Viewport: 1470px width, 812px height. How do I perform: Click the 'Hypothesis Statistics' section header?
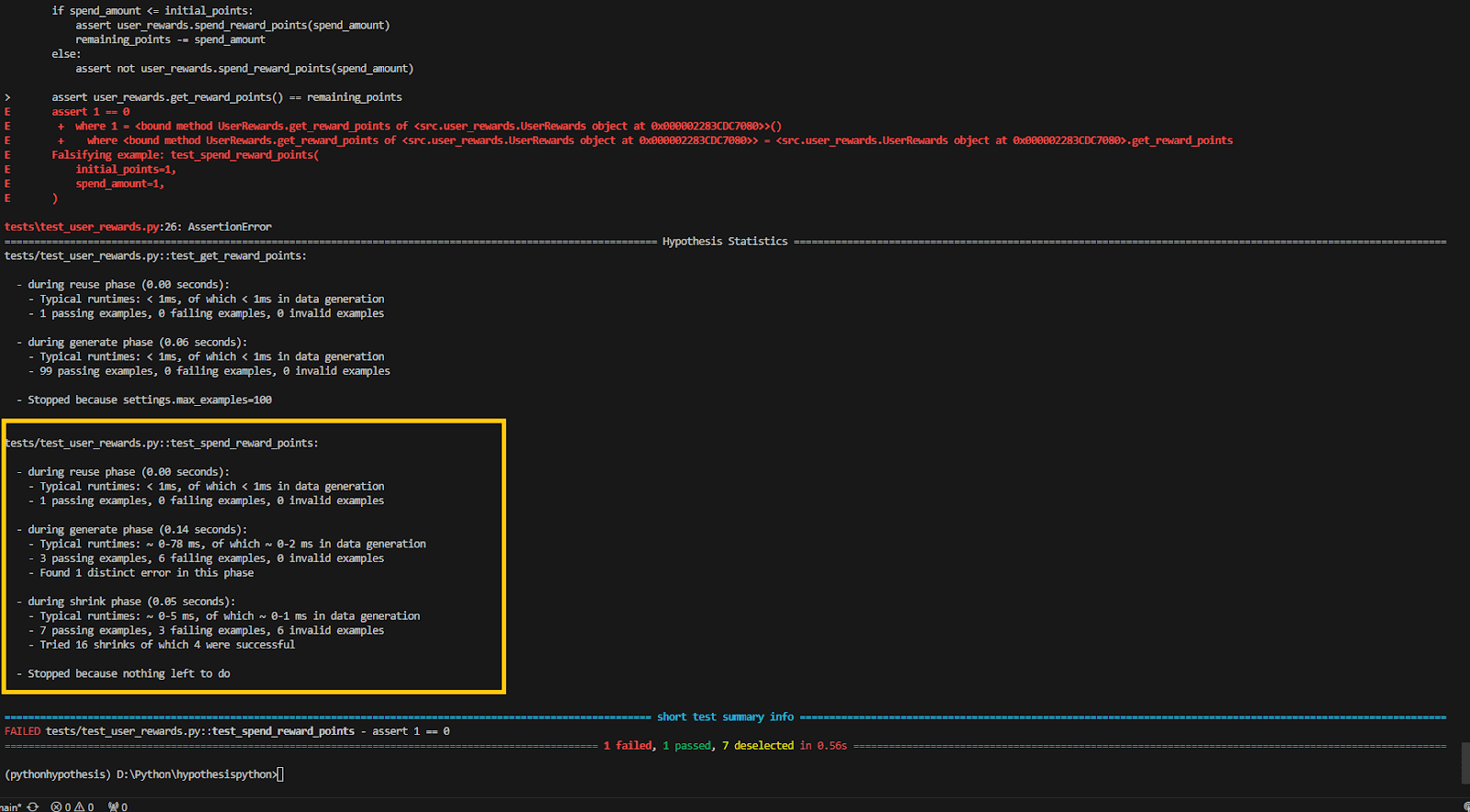(x=724, y=242)
